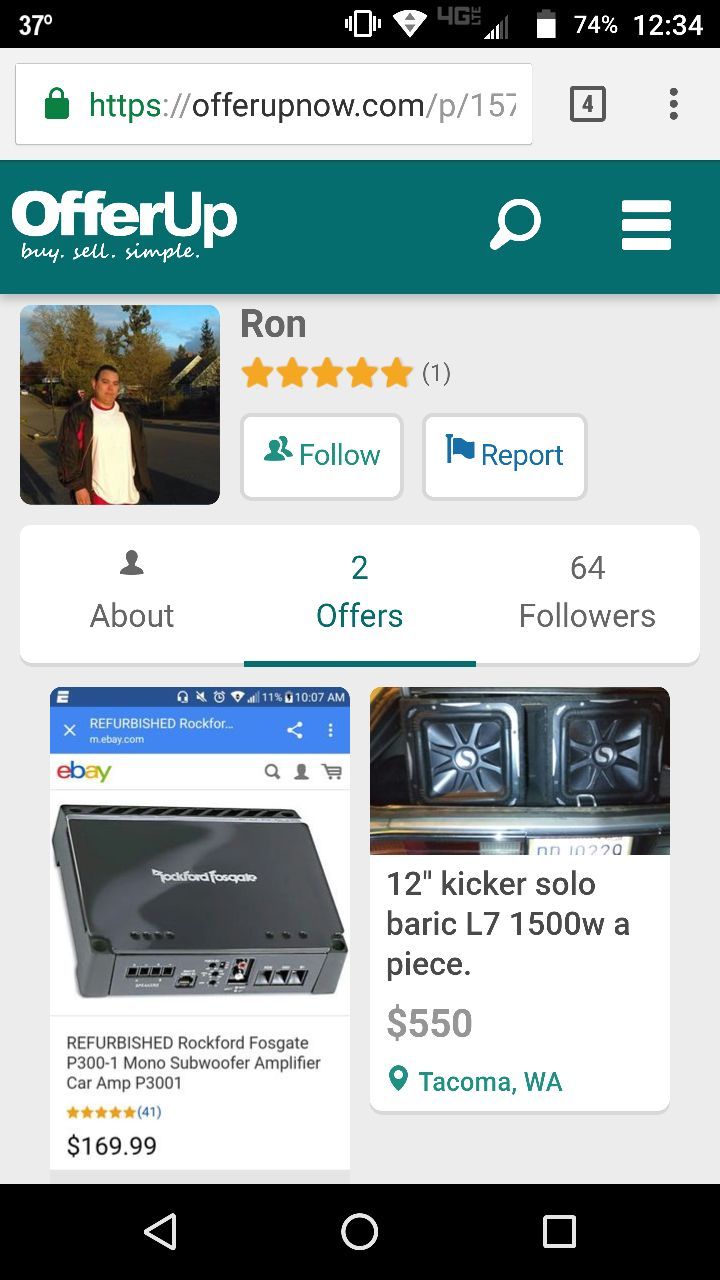Open the hamburger navigation menu

[x=646, y=224]
